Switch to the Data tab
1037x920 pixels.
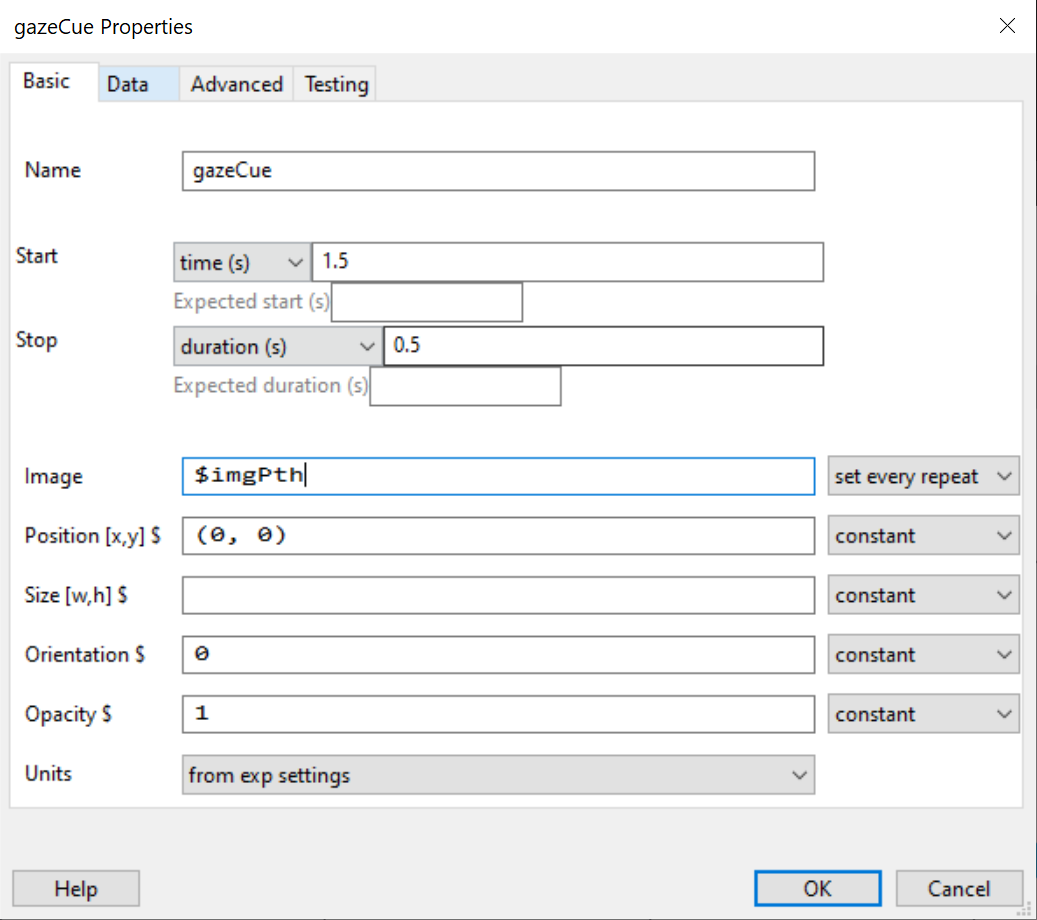click(128, 84)
